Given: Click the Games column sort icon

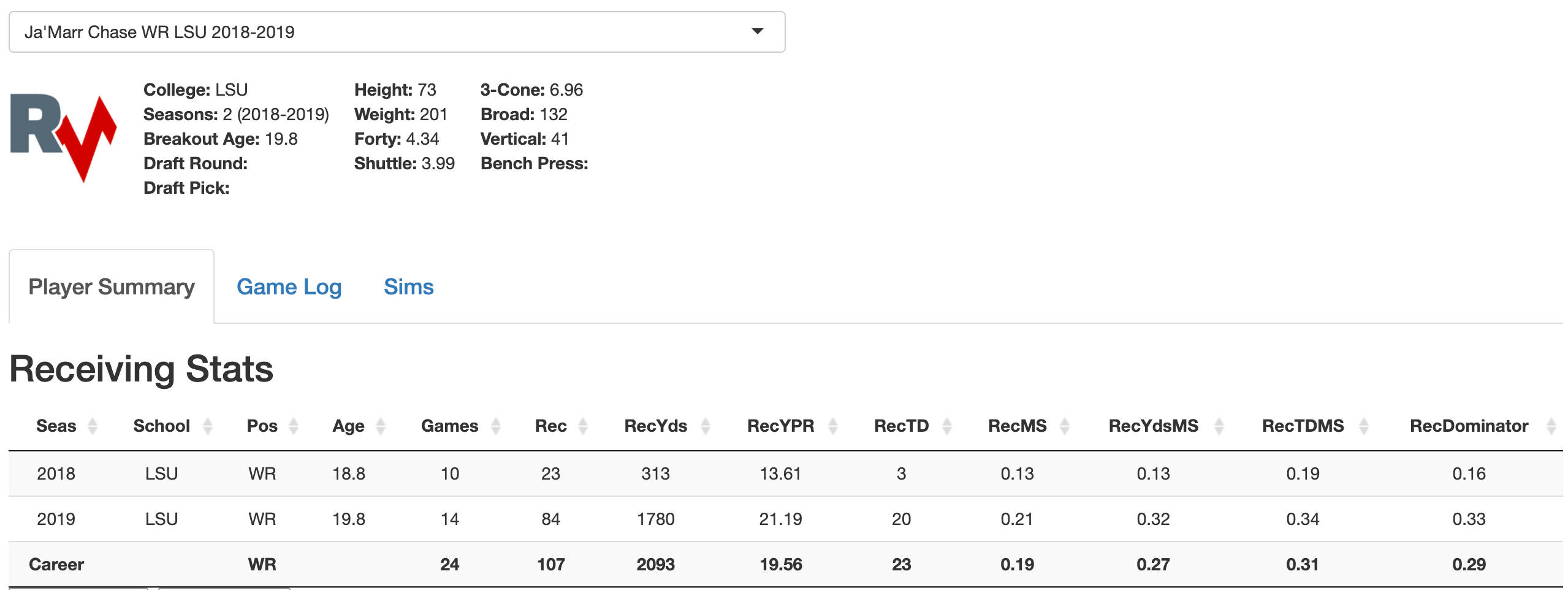Looking at the screenshot, I should (x=496, y=426).
